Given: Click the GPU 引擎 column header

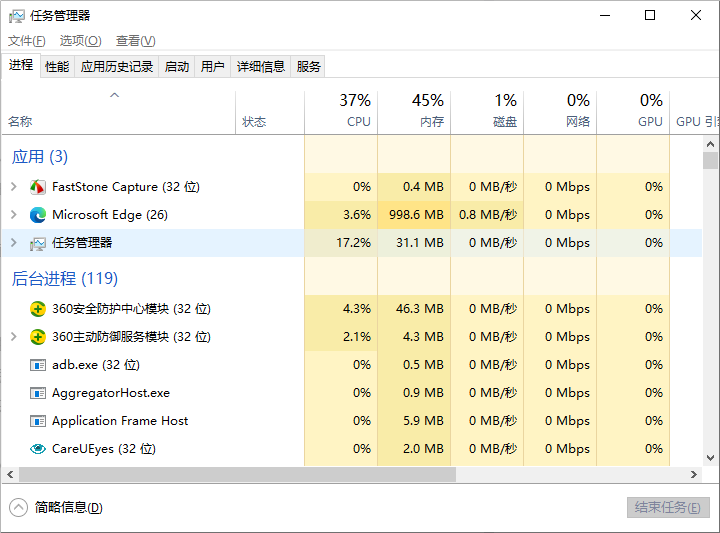Looking at the screenshot, I should pyautogui.click(x=694, y=112).
